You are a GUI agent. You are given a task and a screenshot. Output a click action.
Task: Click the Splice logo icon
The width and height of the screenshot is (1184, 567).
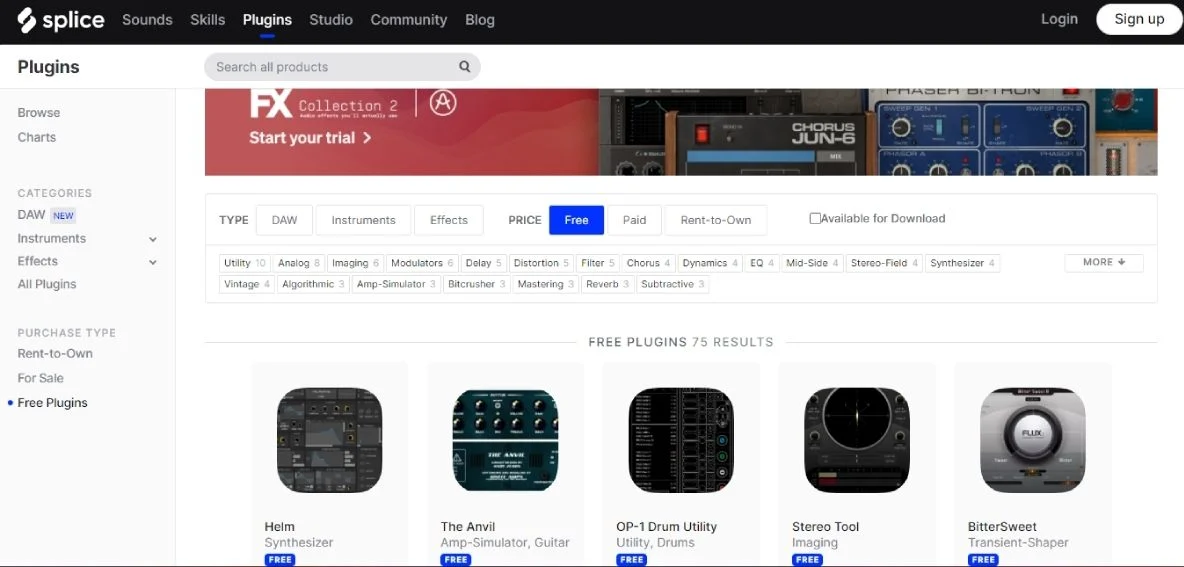(26, 20)
